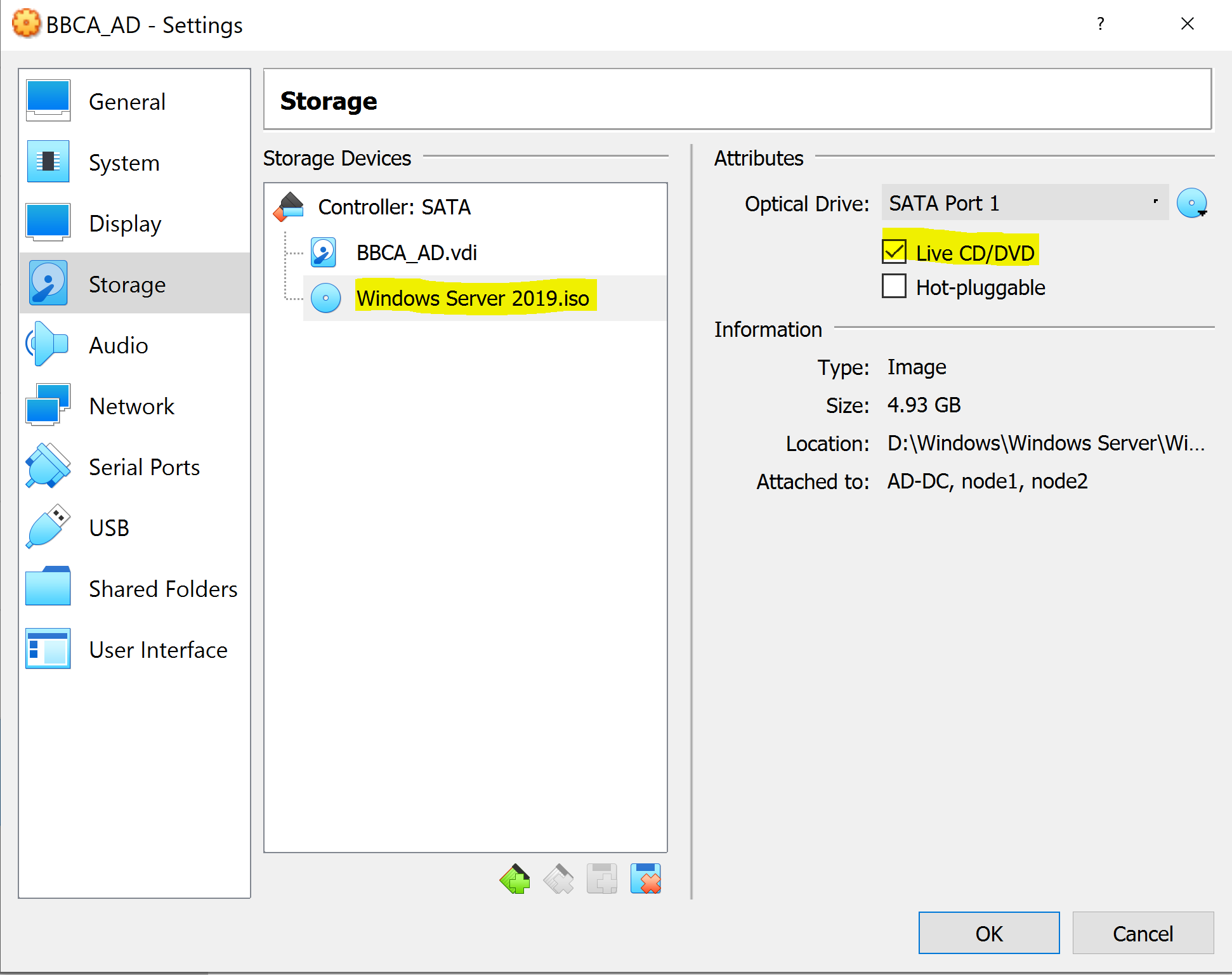This screenshot has width=1232, height=975.
Task: Uncheck the Live CD/DVD checkbox
Action: tap(894, 252)
